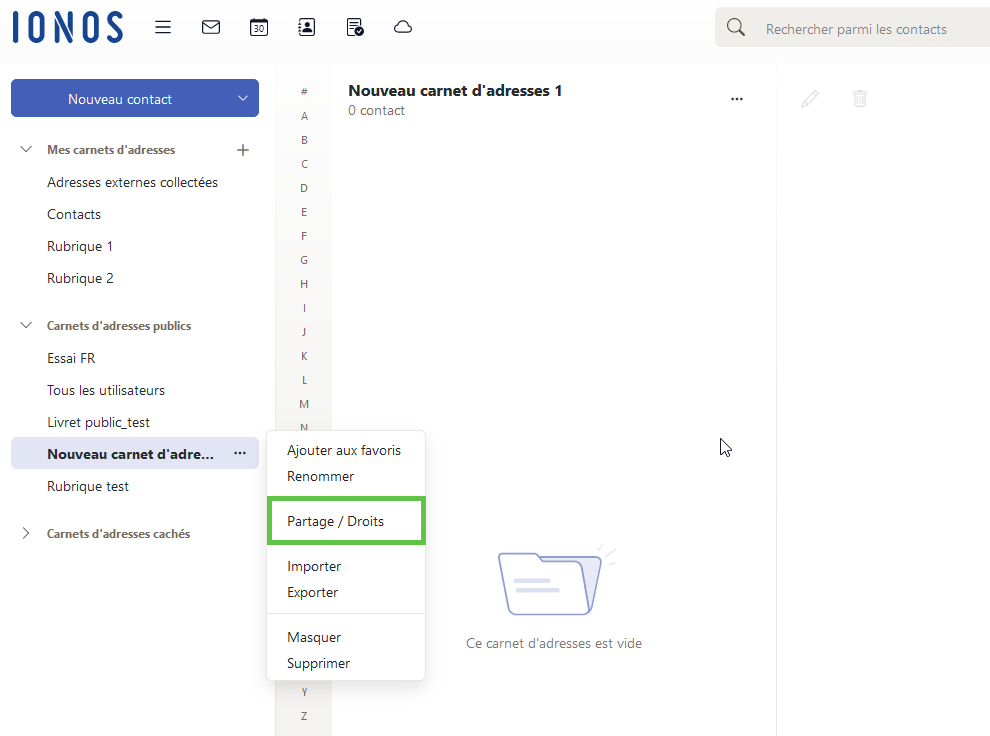Open the list header more-actions ellipsis
990x736 pixels.
[x=737, y=99]
